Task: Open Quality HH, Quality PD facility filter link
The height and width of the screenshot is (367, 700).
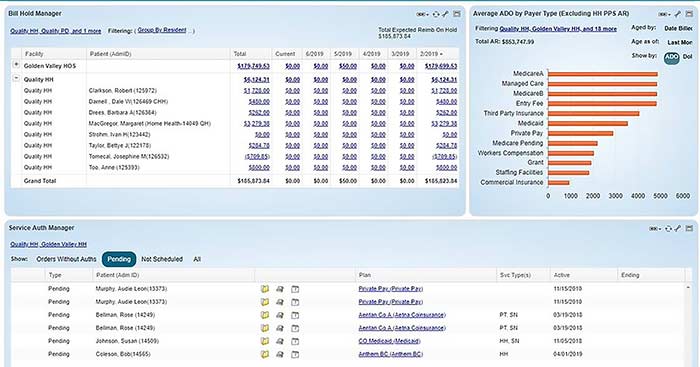Action: coord(56,31)
